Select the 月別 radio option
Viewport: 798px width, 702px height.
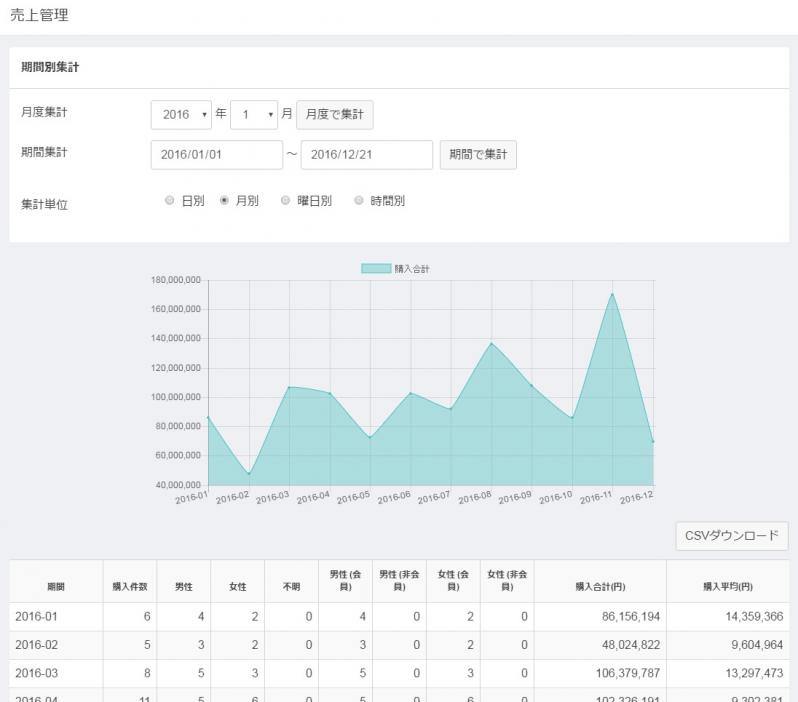[x=224, y=200]
